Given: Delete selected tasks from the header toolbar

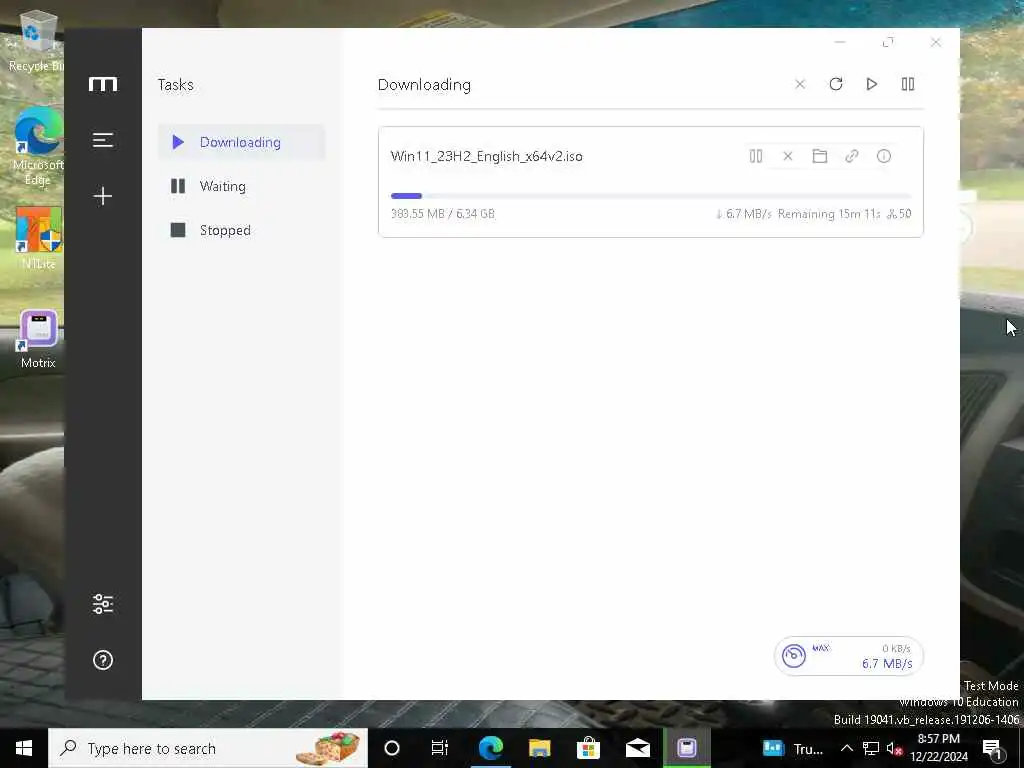Looking at the screenshot, I should (x=800, y=84).
